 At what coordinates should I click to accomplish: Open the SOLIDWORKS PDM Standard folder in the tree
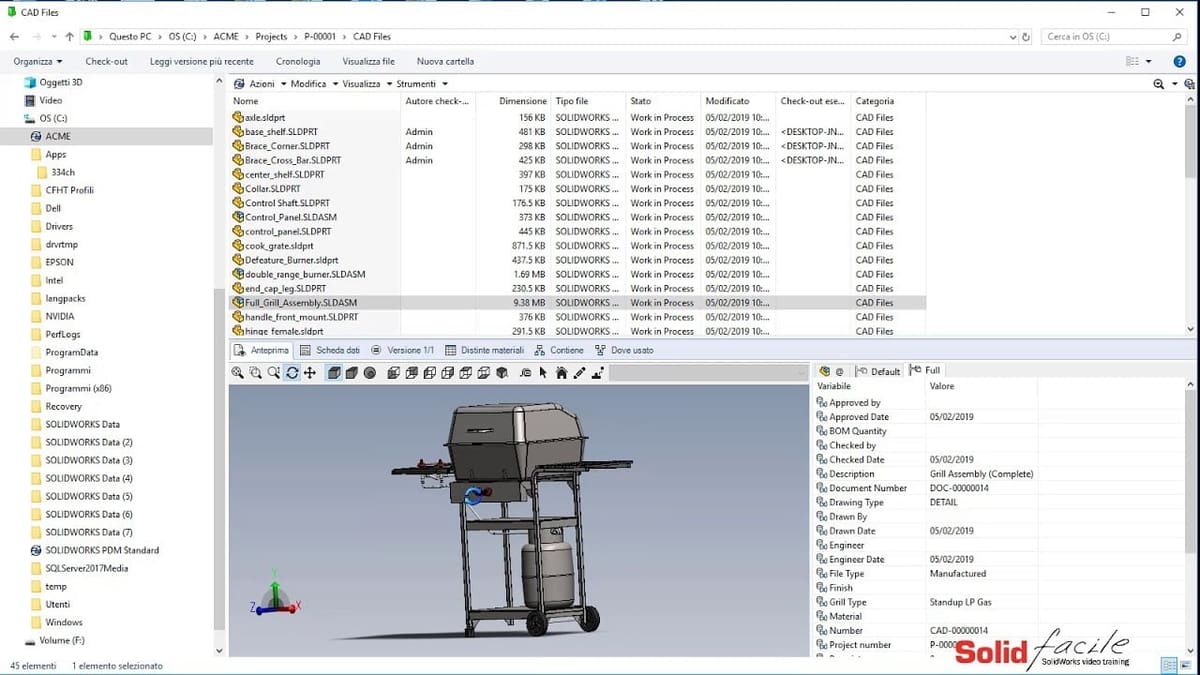click(x=102, y=550)
